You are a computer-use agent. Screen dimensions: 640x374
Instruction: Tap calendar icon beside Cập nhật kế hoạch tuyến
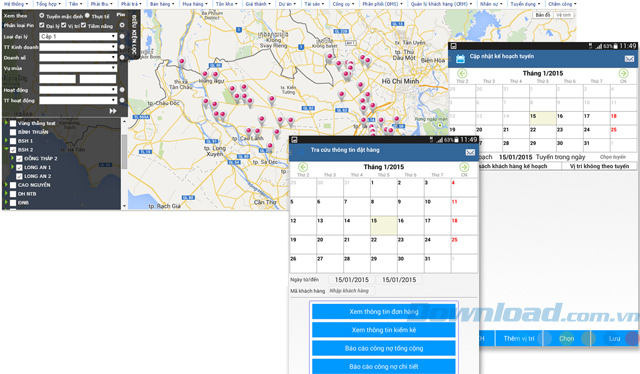(460, 59)
